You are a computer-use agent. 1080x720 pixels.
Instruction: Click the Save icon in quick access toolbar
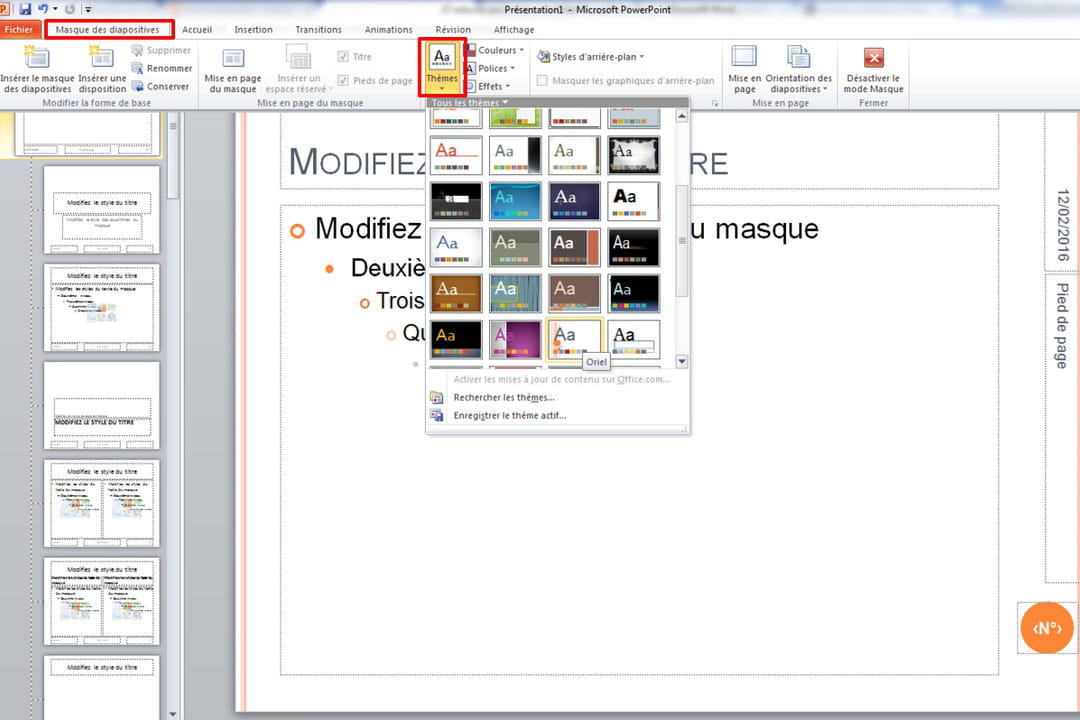point(25,8)
